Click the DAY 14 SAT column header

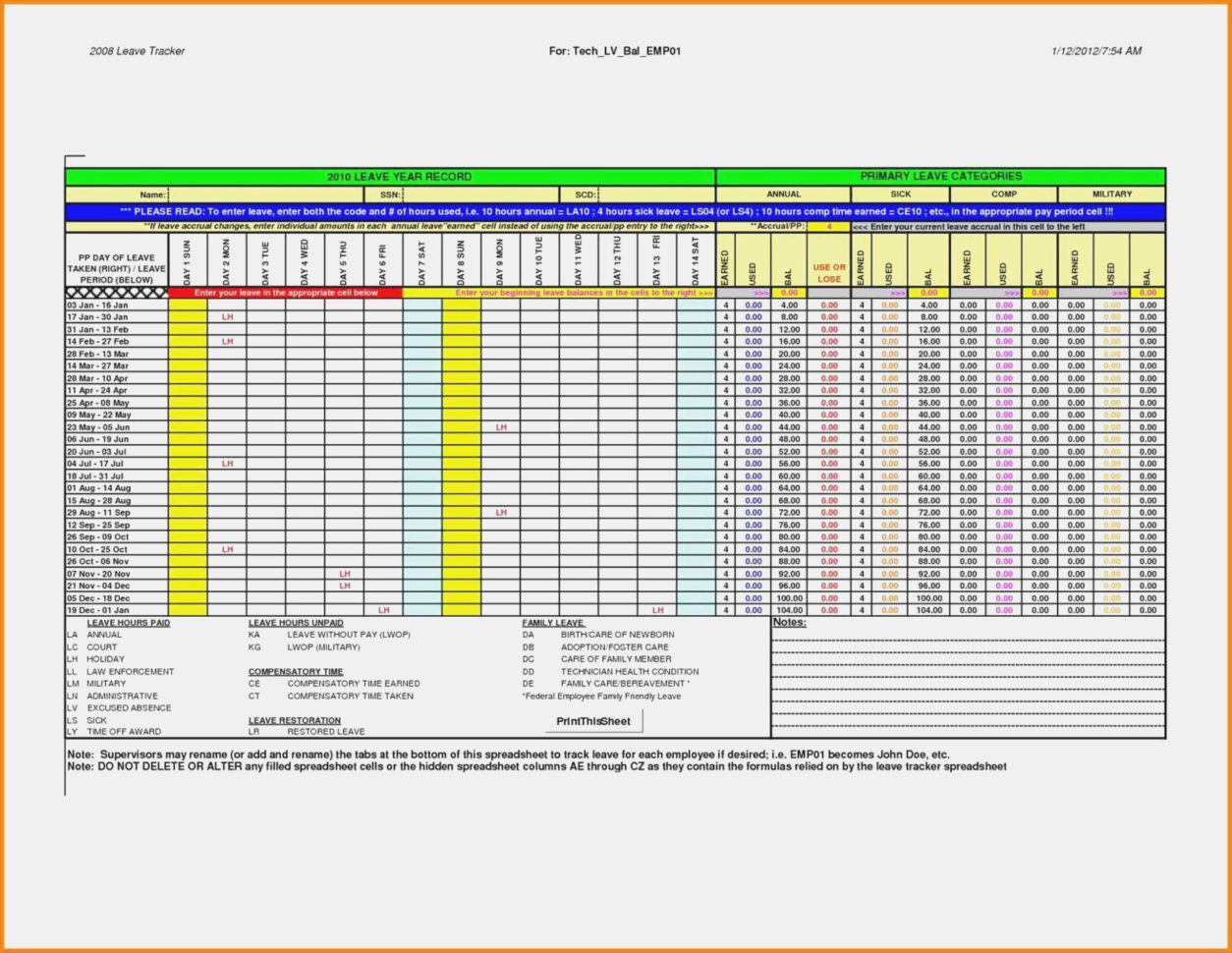[696, 260]
